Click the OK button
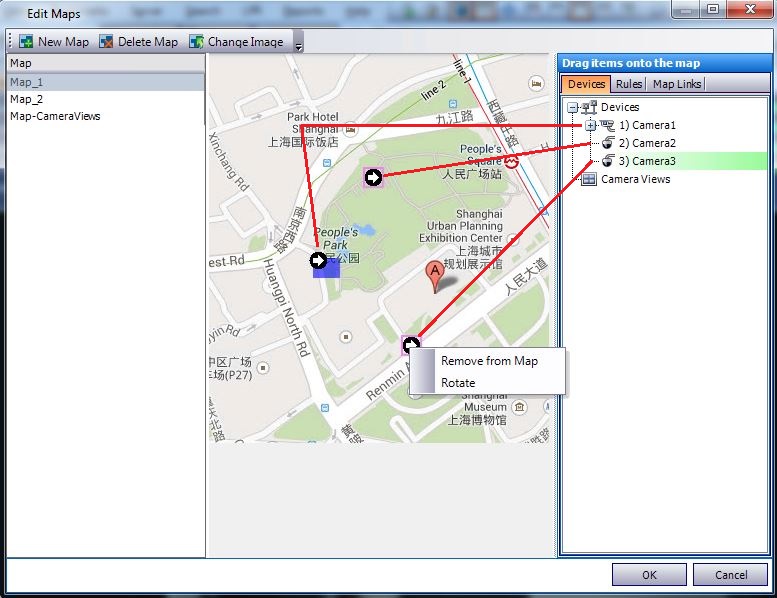Viewport: 777px width, 598px height. coord(649,575)
